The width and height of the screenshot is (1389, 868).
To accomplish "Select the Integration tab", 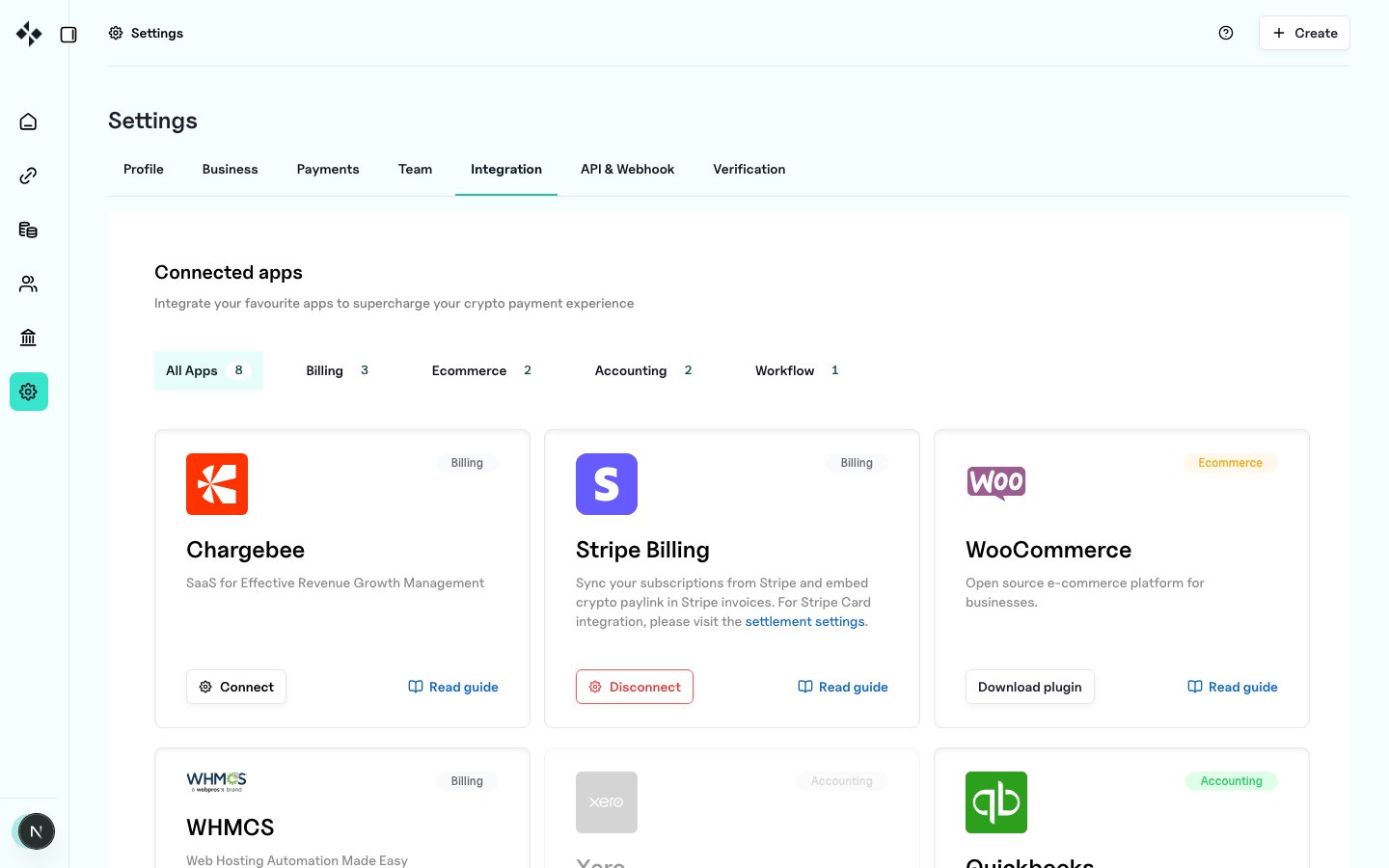I will [506, 169].
